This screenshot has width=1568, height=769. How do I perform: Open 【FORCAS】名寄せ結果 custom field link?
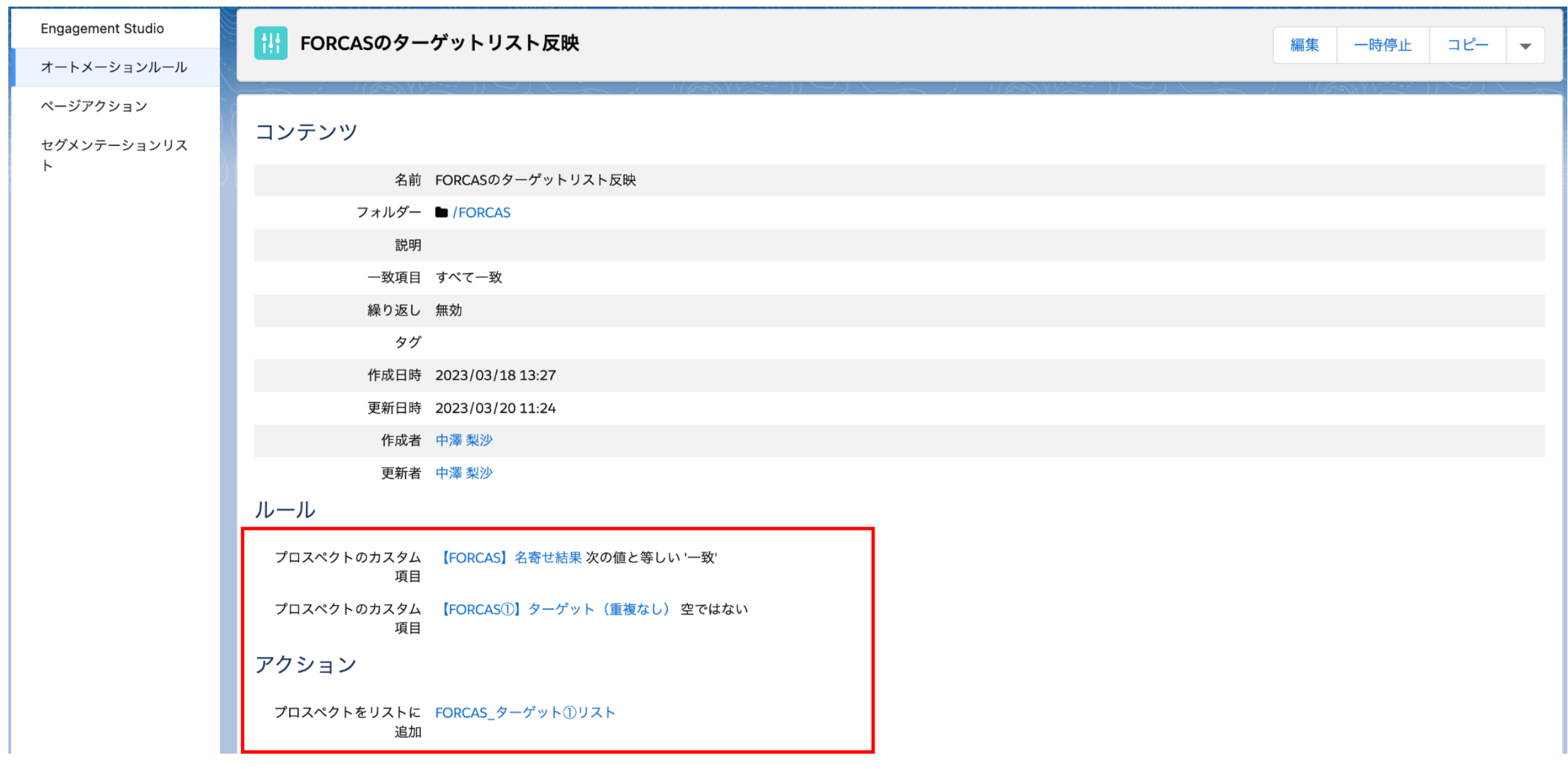pos(510,558)
